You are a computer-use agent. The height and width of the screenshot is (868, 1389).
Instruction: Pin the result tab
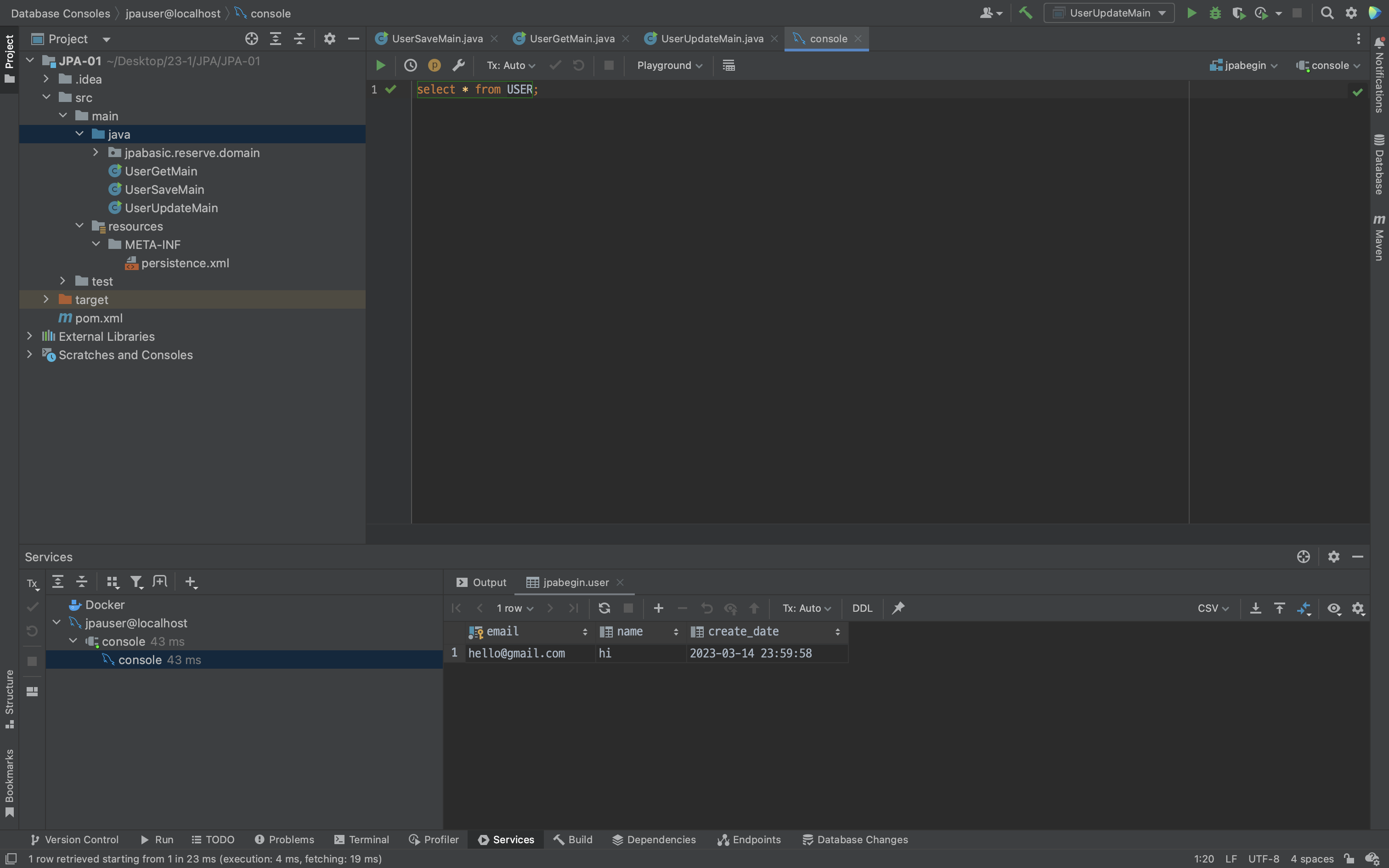point(898,608)
